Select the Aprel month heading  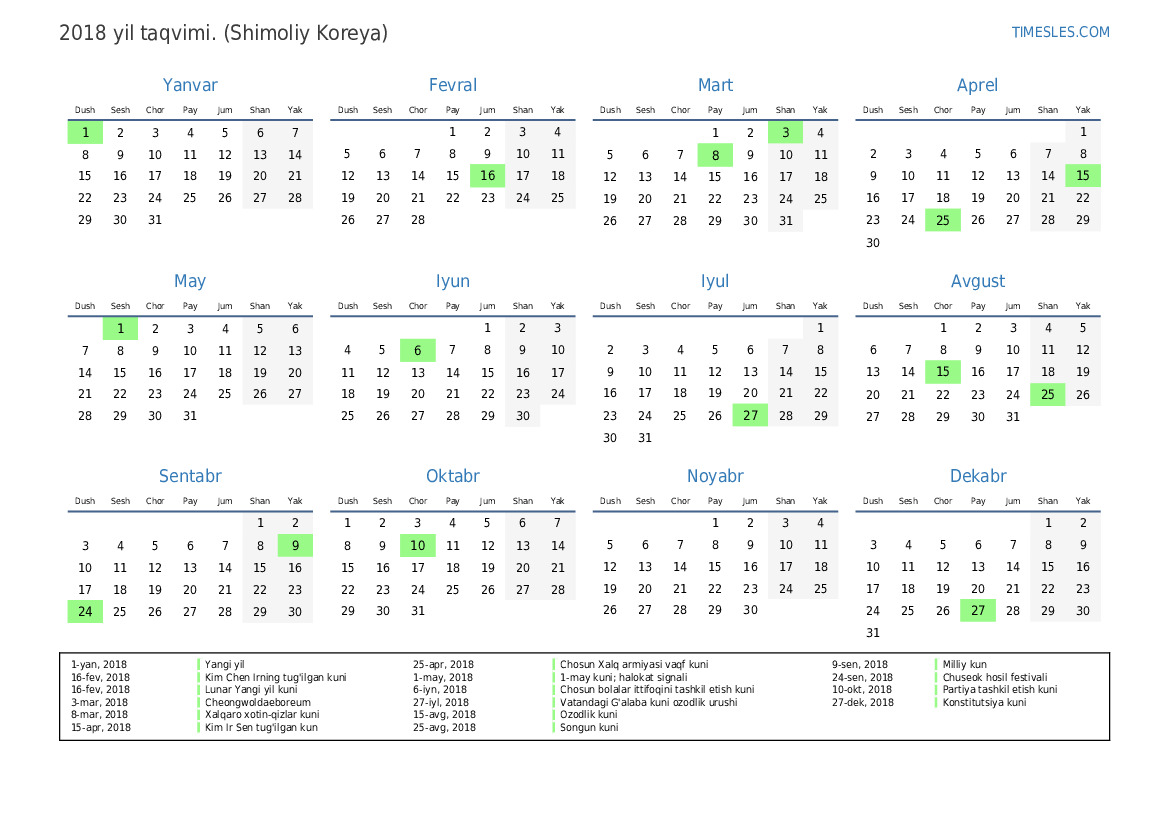[x=977, y=85]
